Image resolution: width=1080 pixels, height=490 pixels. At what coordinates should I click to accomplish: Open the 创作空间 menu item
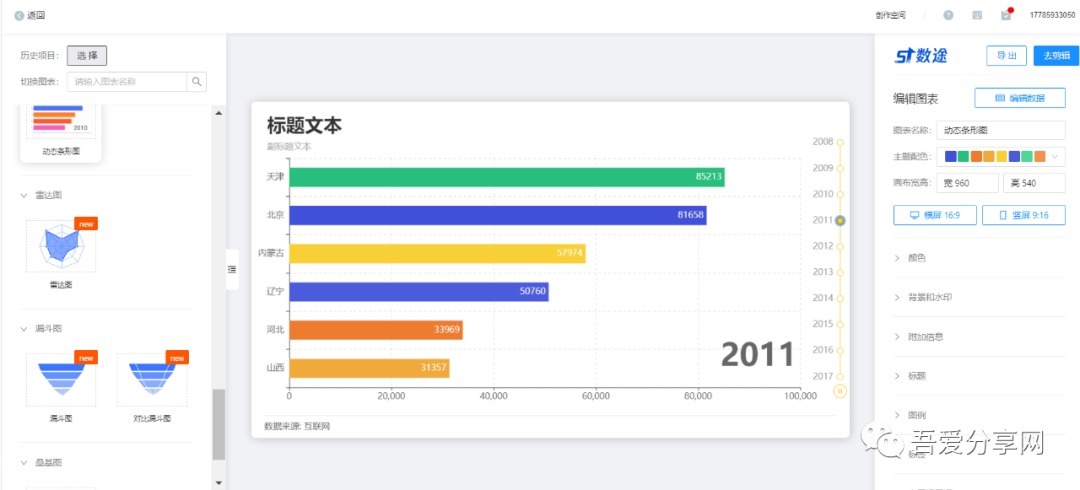889,15
